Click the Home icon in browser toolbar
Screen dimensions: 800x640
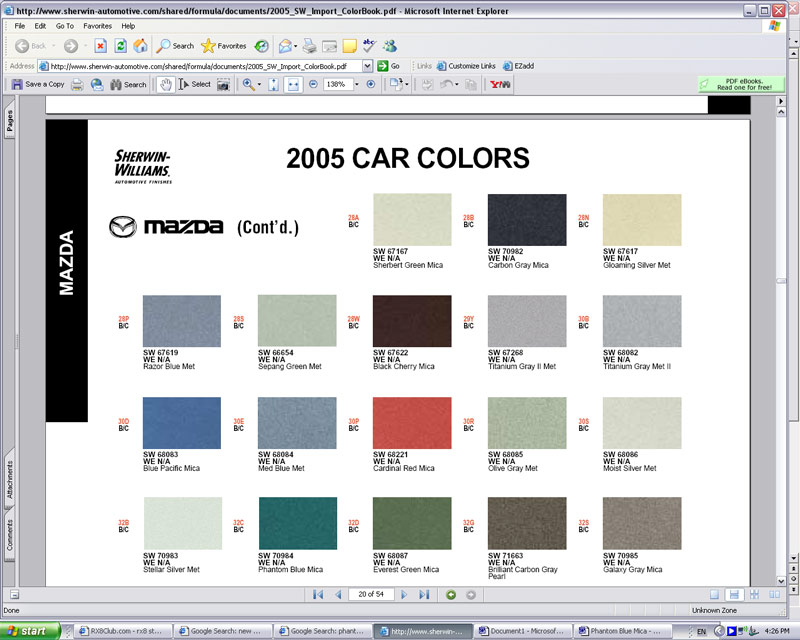pyautogui.click(x=140, y=46)
